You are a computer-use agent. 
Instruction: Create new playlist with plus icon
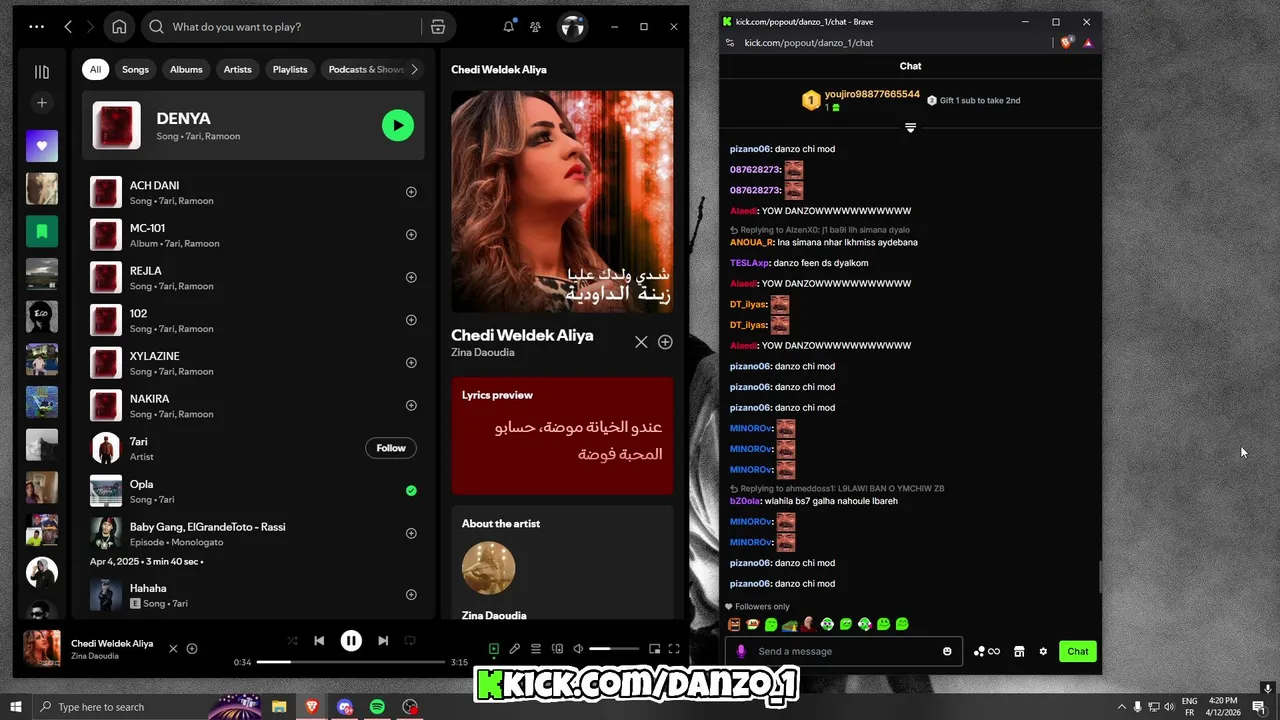42,103
